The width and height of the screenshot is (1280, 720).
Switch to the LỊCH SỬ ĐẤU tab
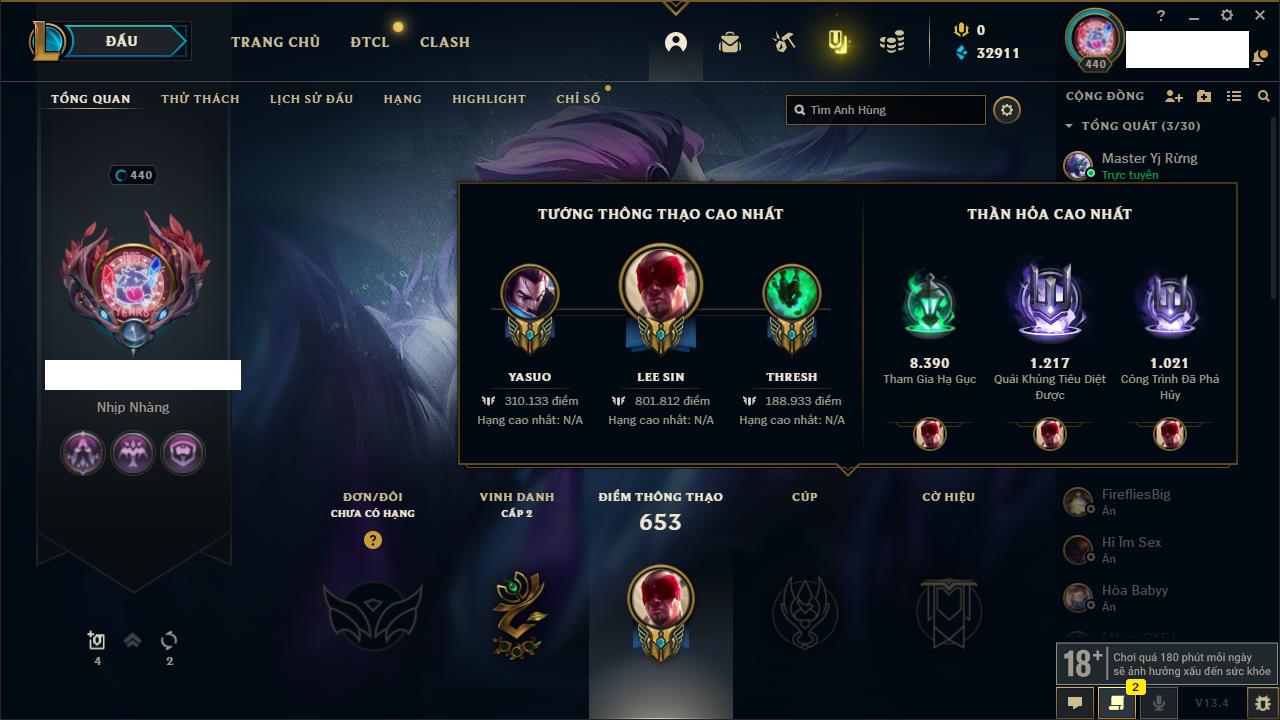pos(311,99)
